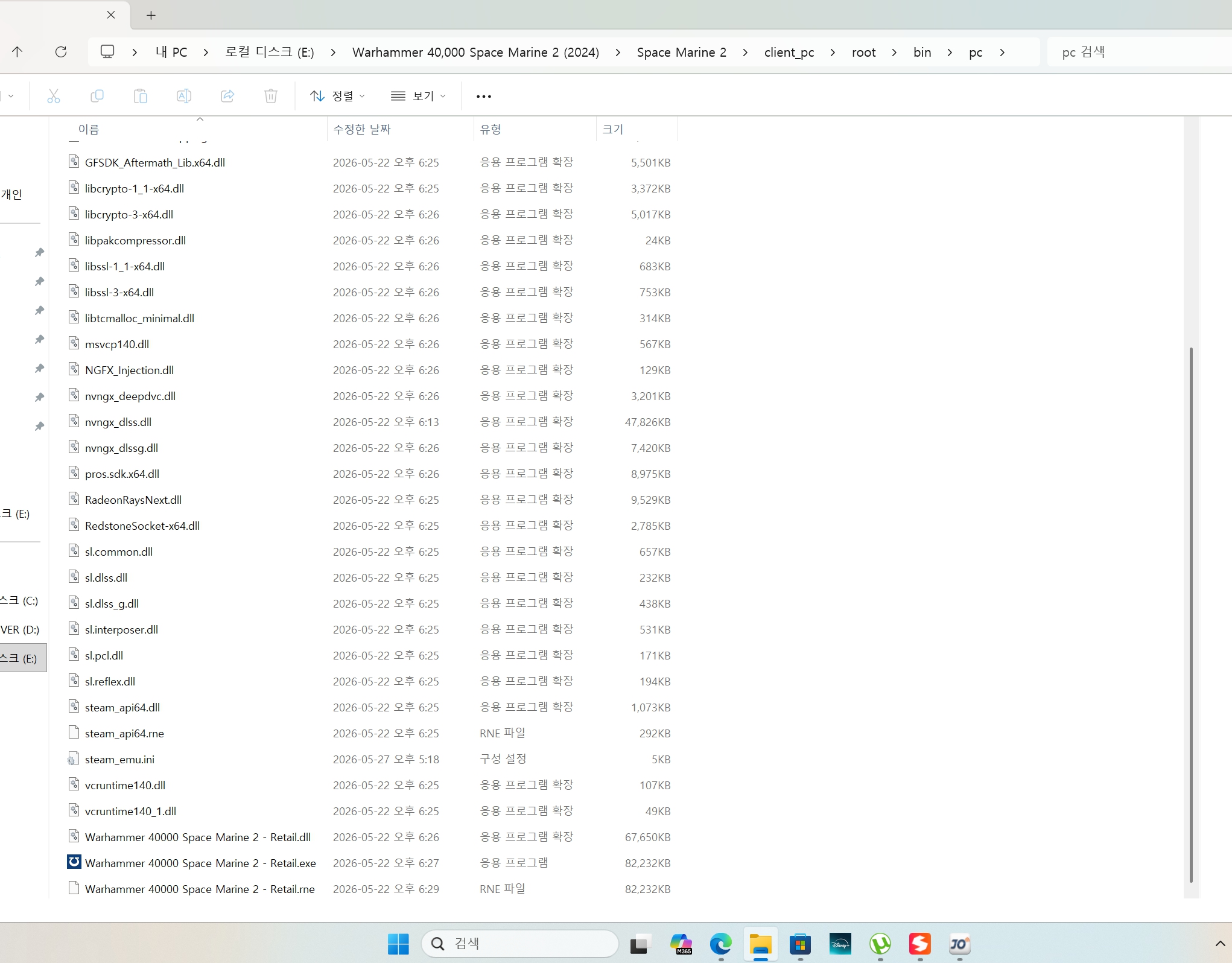The height and width of the screenshot is (963, 1232).
Task: Click the Copy icon in toolbar
Action: [97, 96]
